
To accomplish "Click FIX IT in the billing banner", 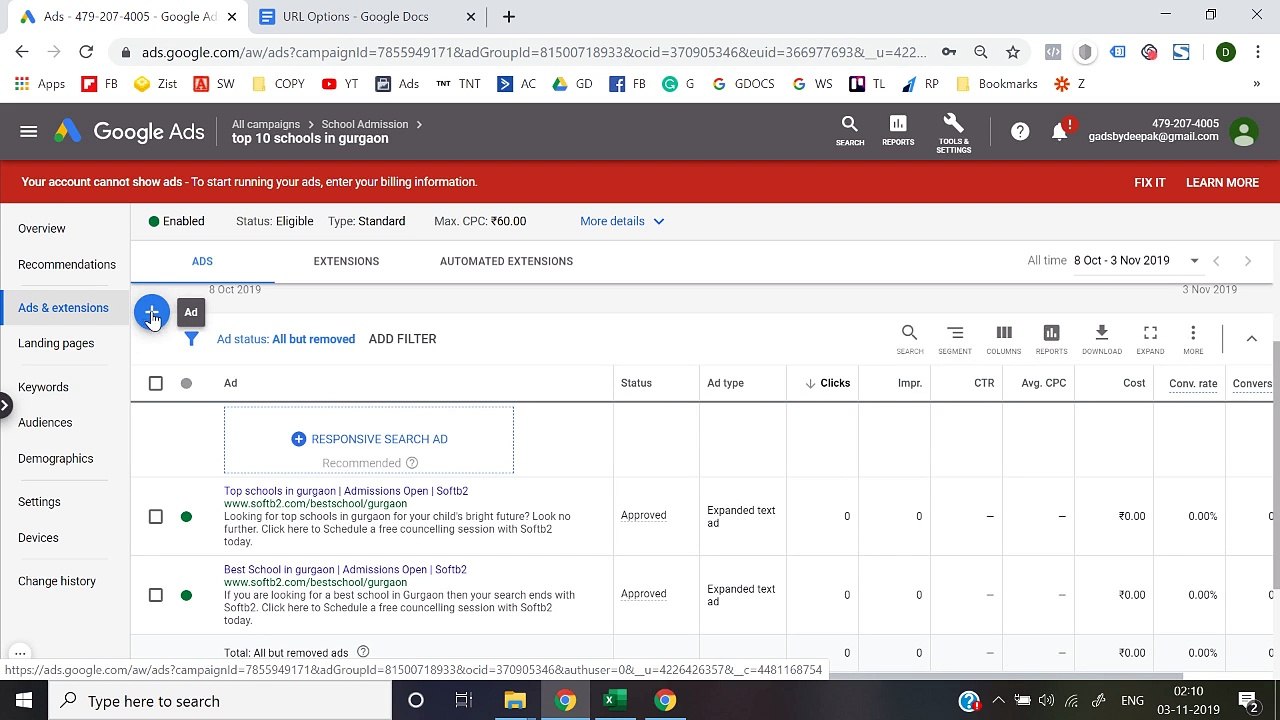I will point(1150,182).
